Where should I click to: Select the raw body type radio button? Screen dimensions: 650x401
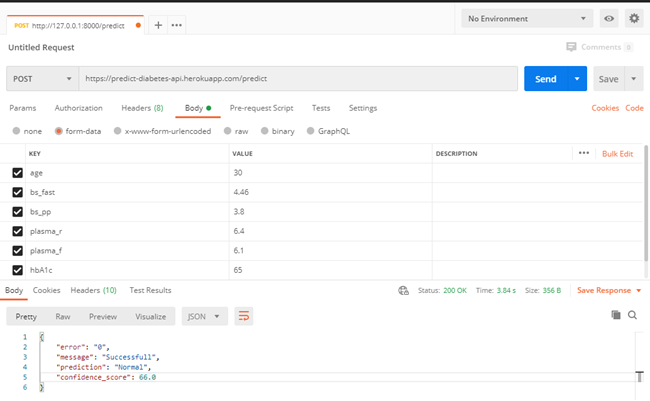(x=229, y=130)
